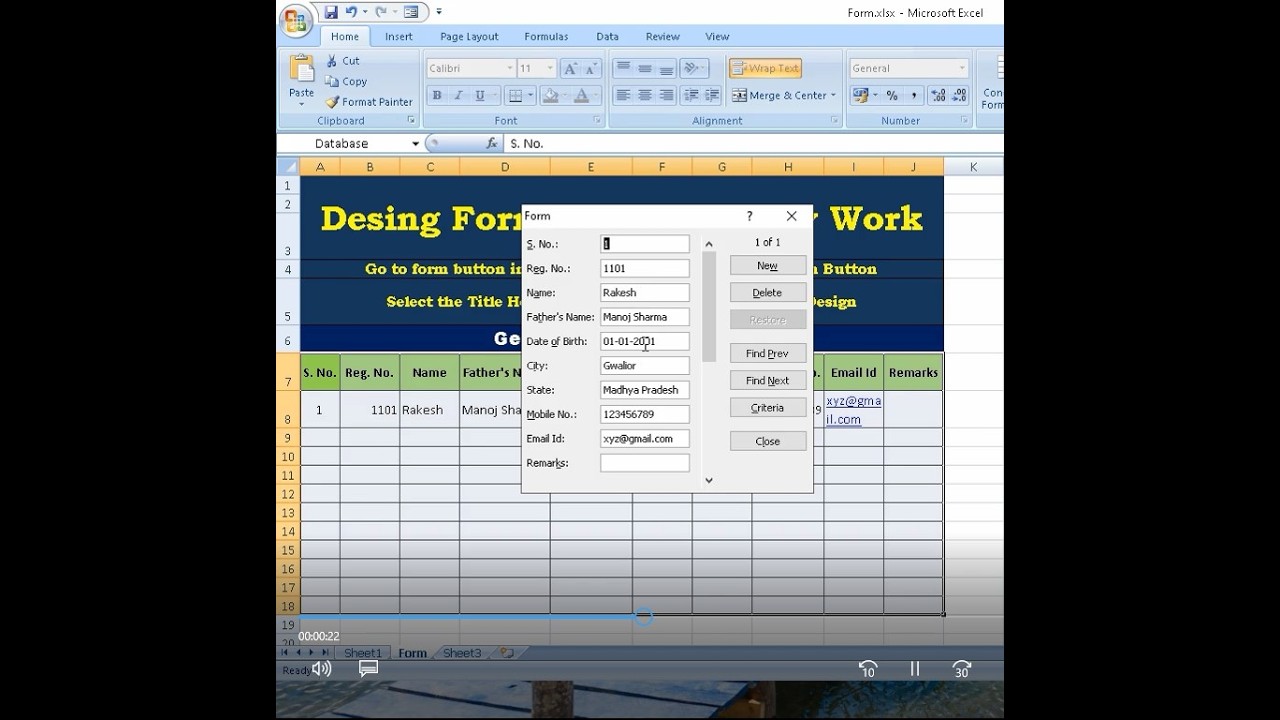
Task: Apply the Font Color letter A
Action: pyautogui.click(x=581, y=96)
